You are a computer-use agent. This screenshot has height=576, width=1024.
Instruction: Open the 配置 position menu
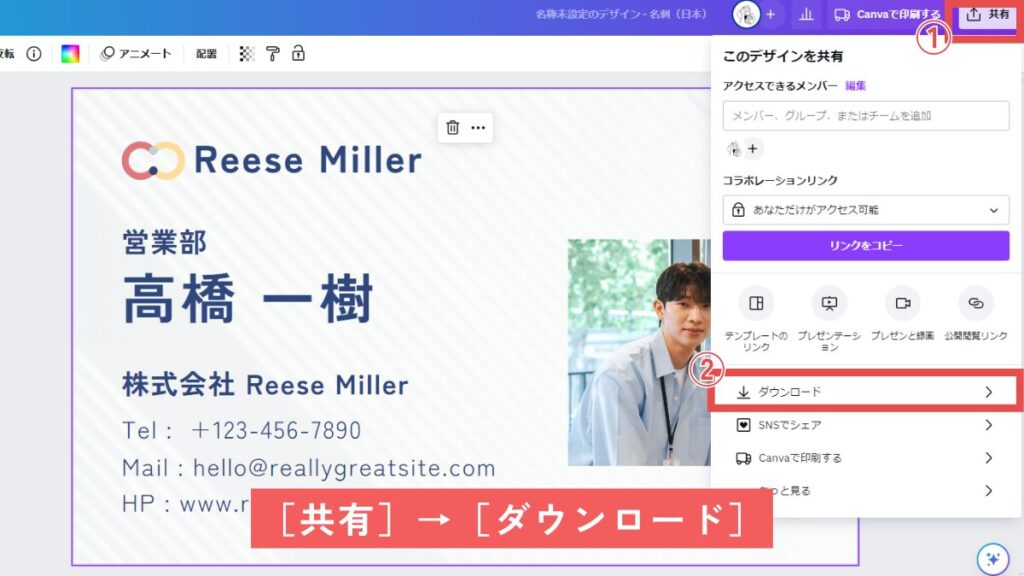[206, 54]
